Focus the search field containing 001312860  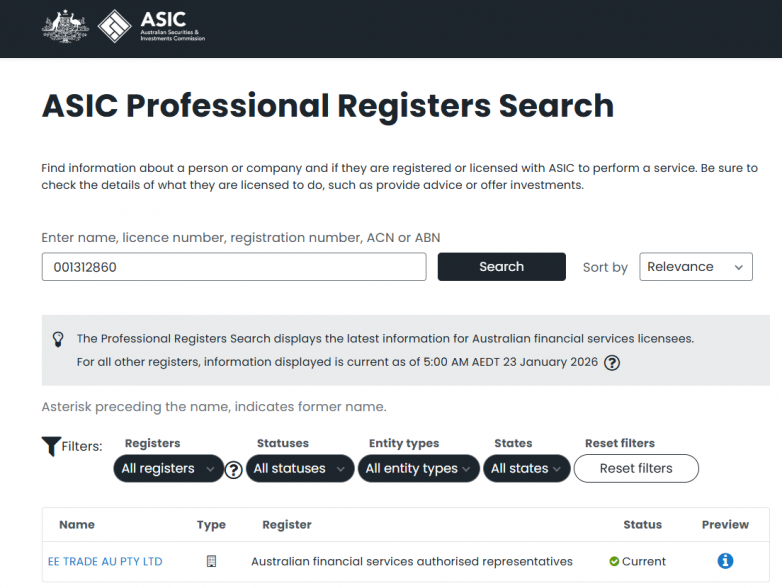234,267
